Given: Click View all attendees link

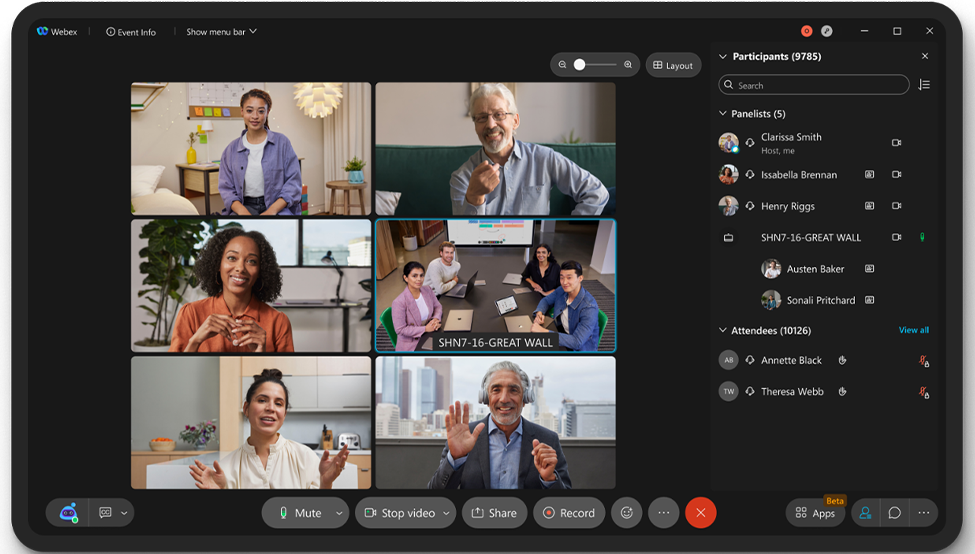Looking at the screenshot, I should [913, 330].
